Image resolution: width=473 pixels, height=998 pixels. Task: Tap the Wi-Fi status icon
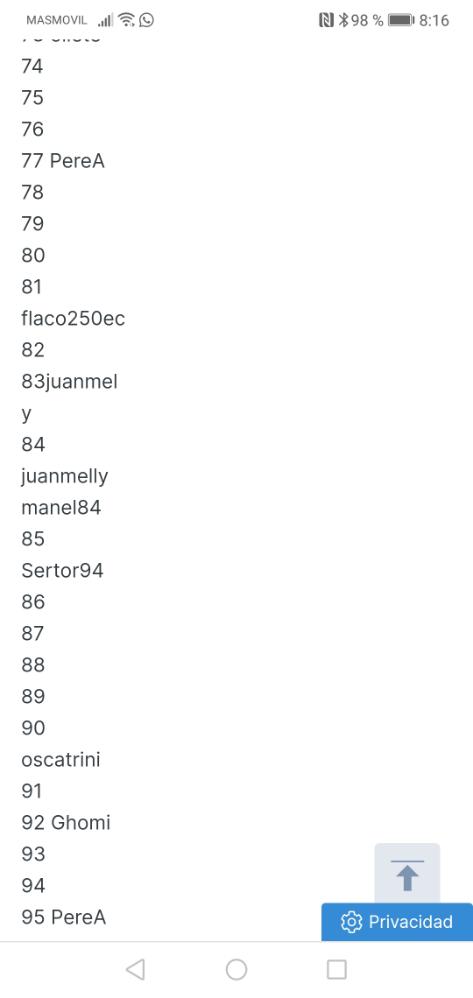coord(127,20)
